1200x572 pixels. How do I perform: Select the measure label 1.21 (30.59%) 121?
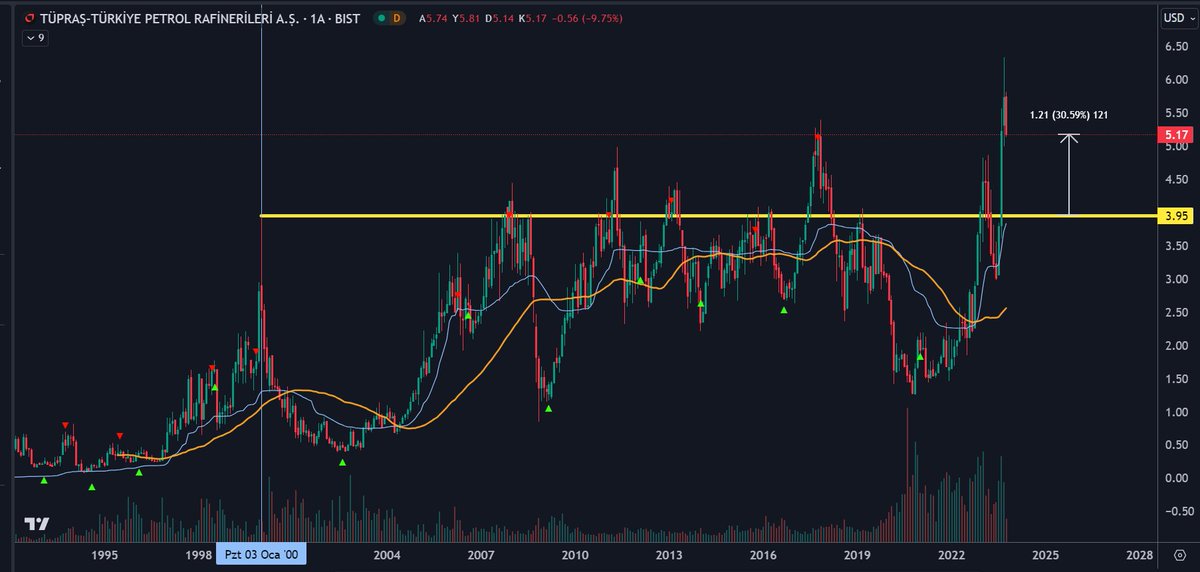click(1069, 115)
